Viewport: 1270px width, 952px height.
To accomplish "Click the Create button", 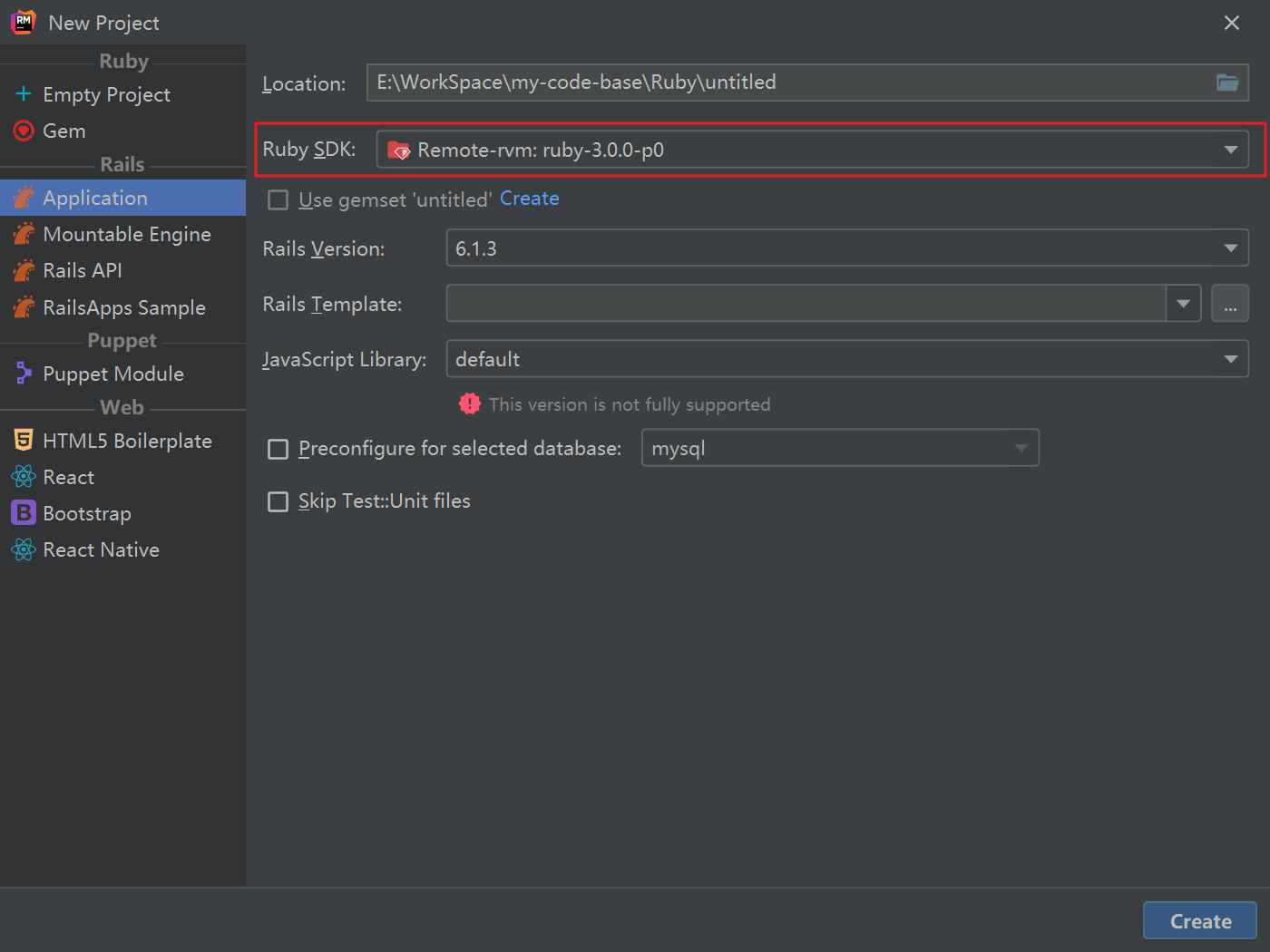I will 1200,921.
